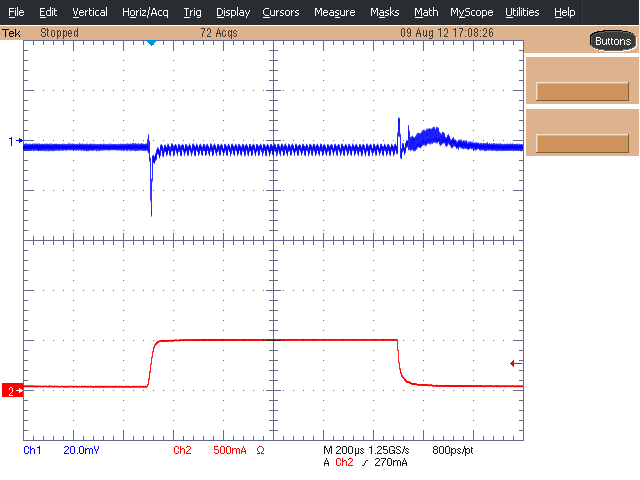Click the Ch1 readout label
The image size is (640, 480).
click(32, 450)
